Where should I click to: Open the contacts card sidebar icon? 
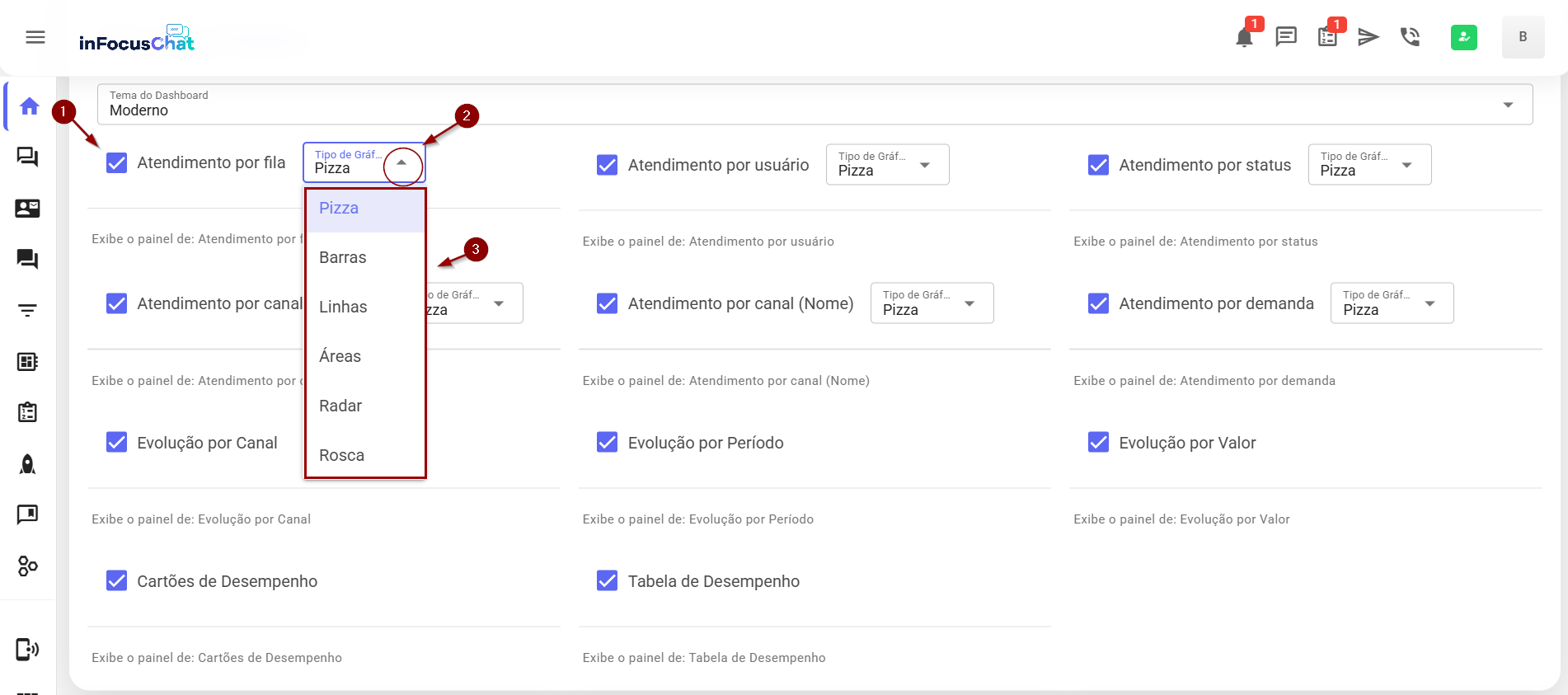point(28,208)
